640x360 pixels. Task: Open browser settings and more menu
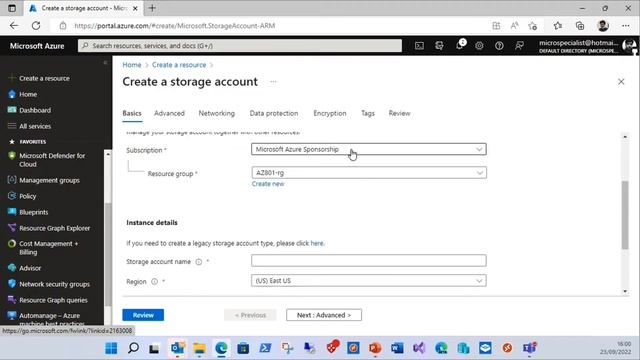[x=626, y=26]
